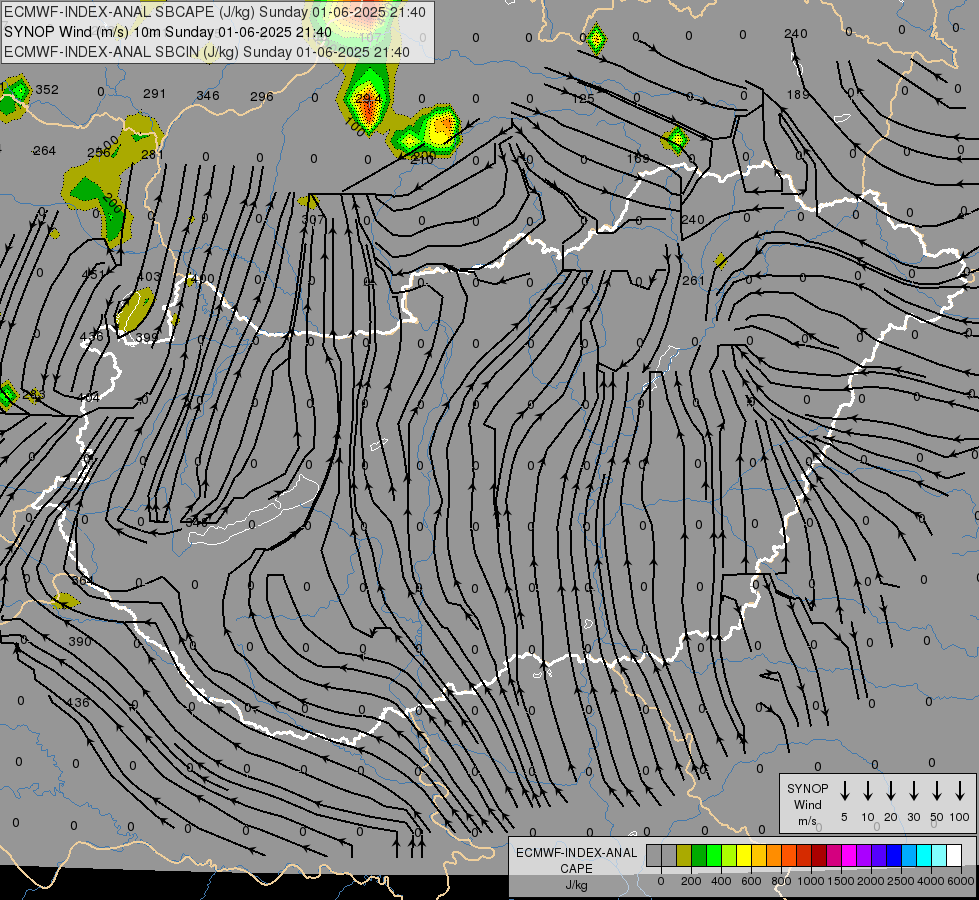Pick the white swatch at the end of the CAPE legend

[x=953, y=856]
